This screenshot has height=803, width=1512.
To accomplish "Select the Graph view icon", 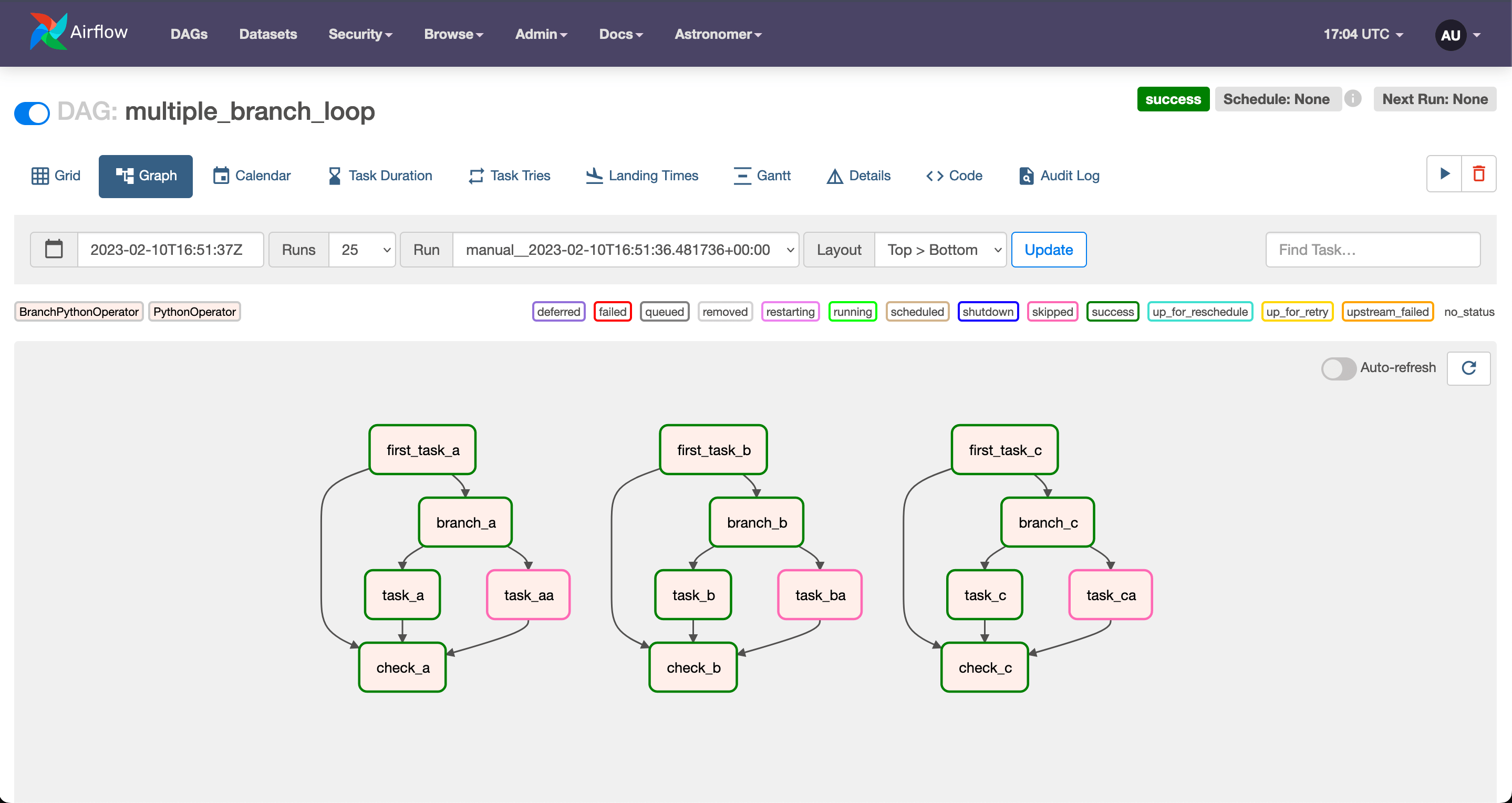I will 125,176.
